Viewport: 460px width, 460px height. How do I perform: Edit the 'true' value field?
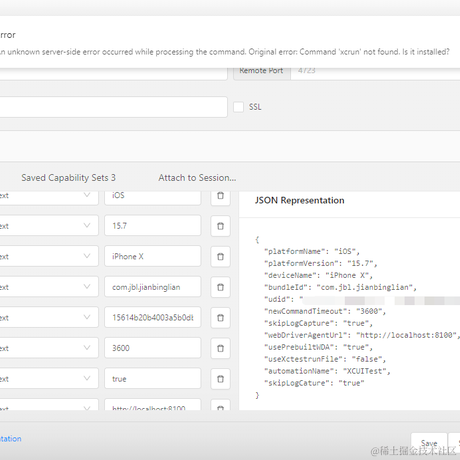pyautogui.click(x=153, y=379)
